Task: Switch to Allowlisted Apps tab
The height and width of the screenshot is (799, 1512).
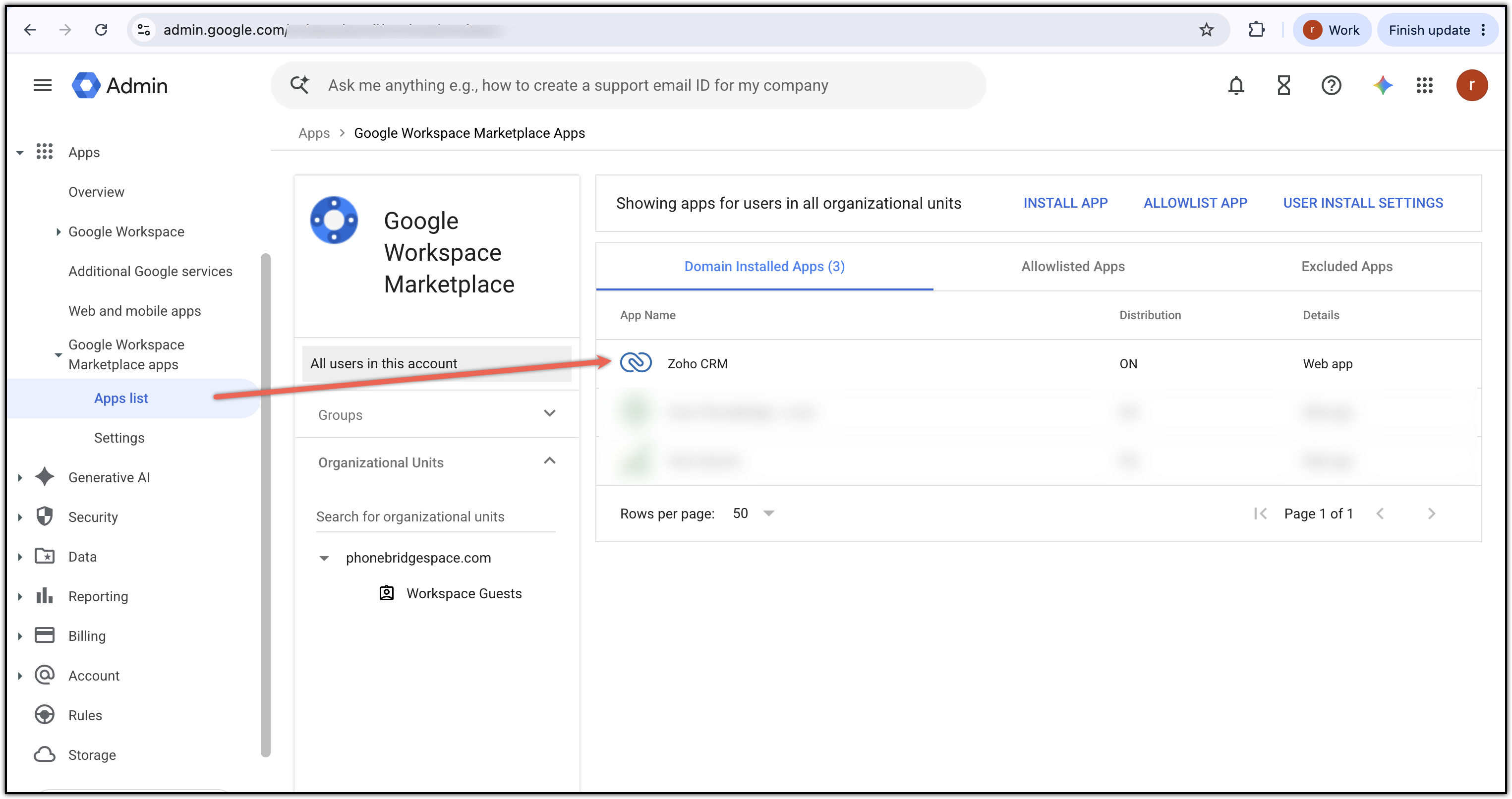Action: 1073,267
